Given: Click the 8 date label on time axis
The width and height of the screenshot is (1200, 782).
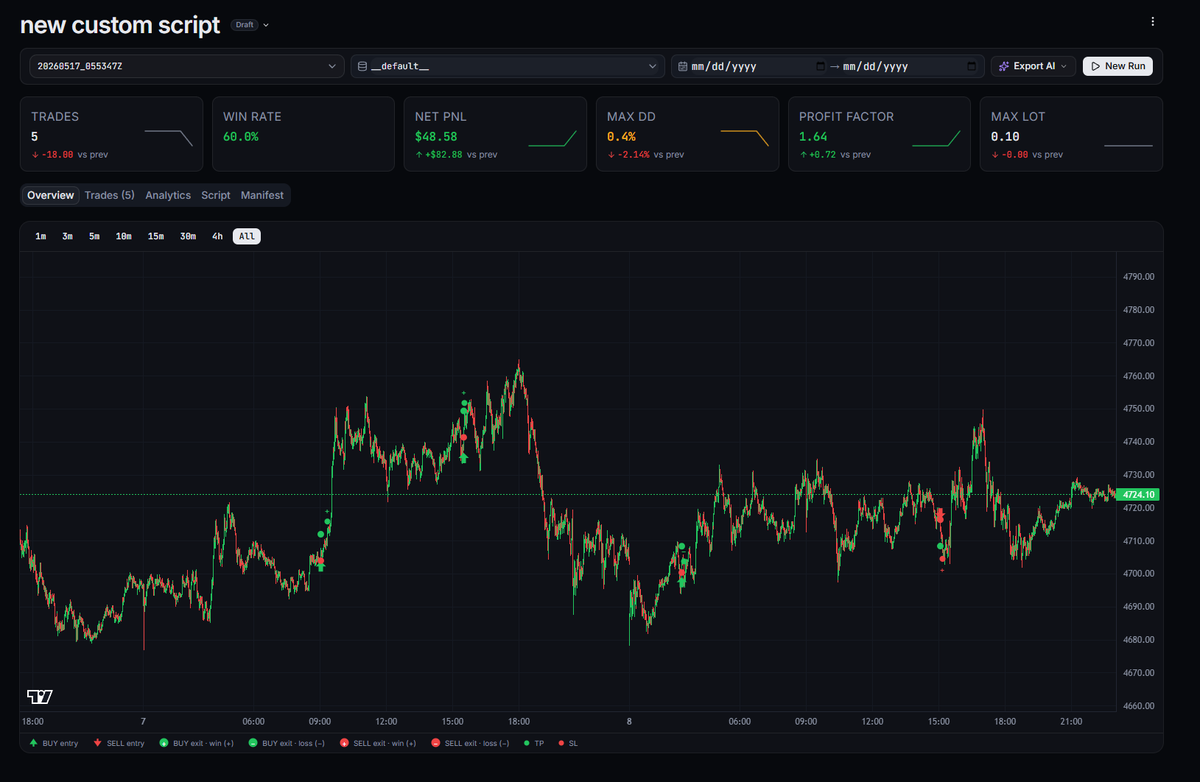Looking at the screenshot, I should [629, 721].
